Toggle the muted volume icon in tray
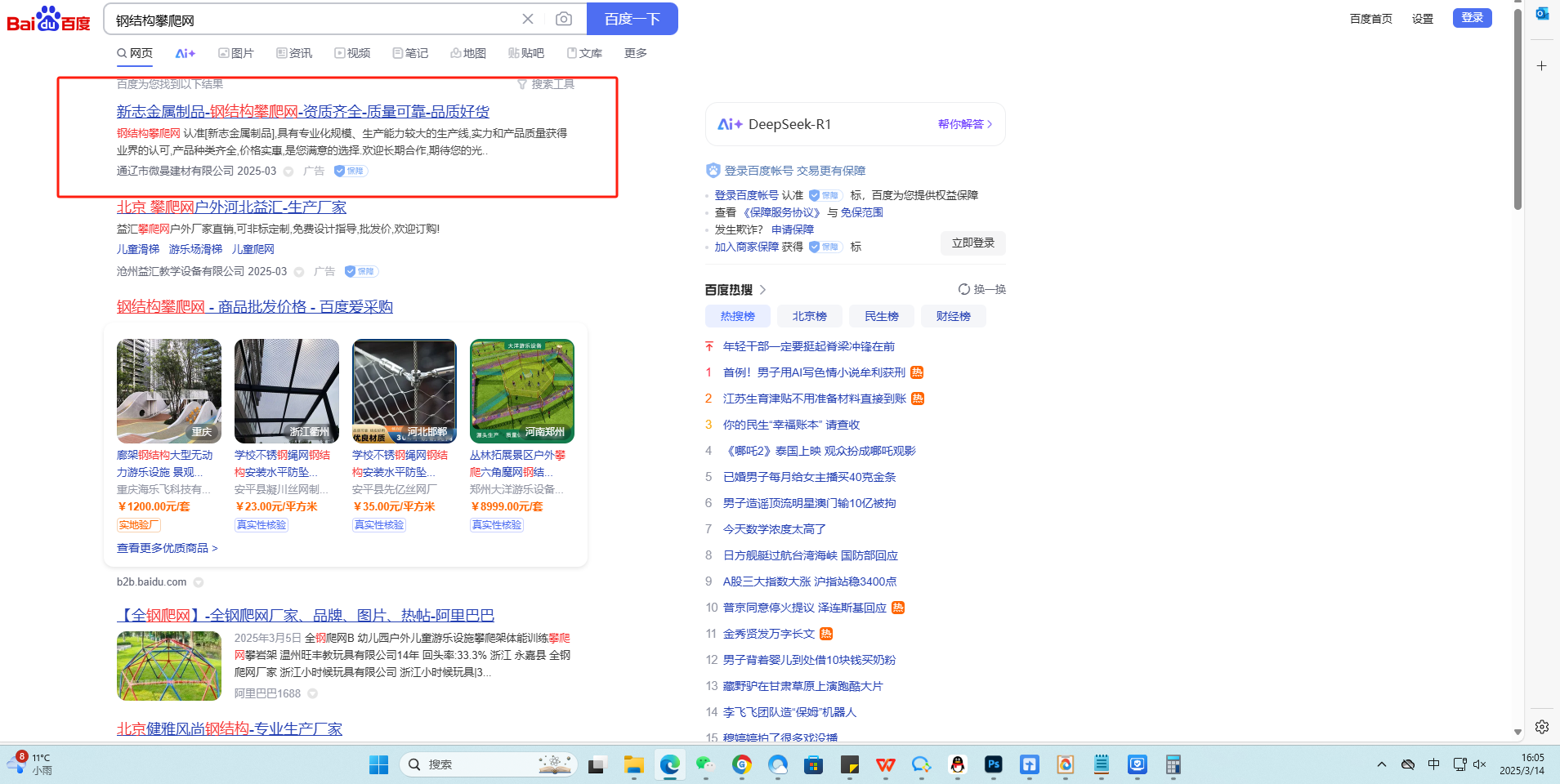This screenshot has width=1560, height=784. (1479, 764)
